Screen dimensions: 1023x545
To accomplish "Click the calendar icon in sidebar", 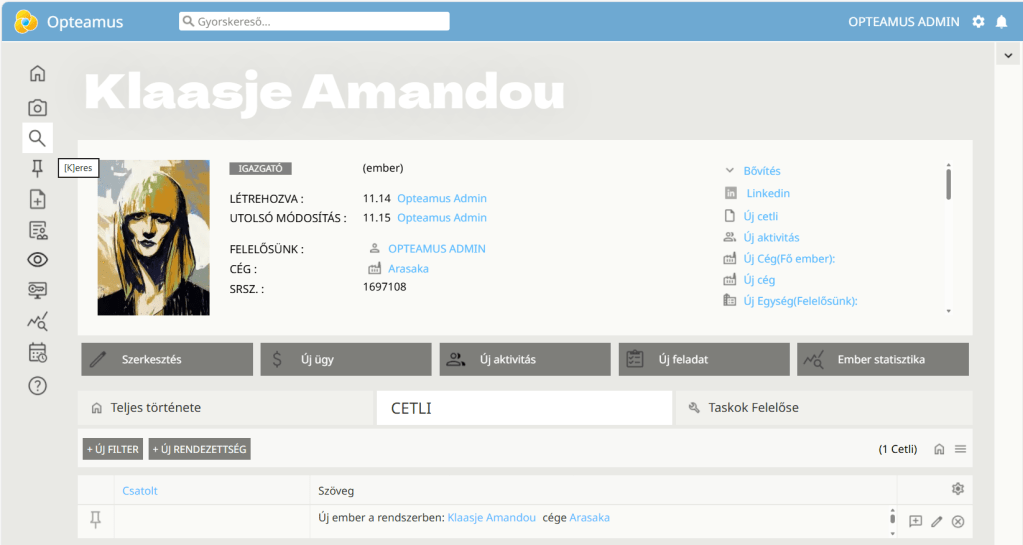I will point(37,352).
